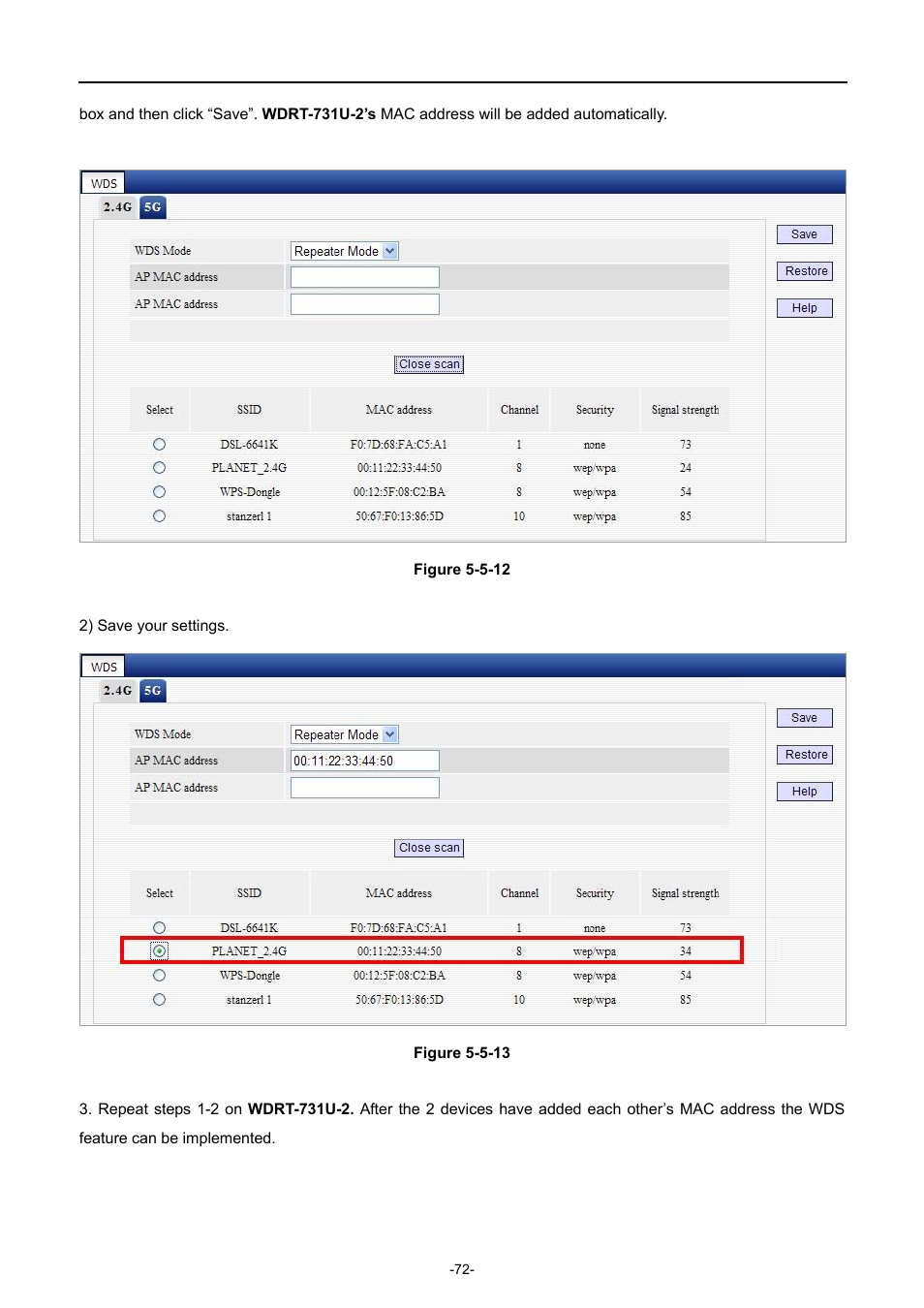Click first empty AP MAC address field, Figure 5-5-12
The image size is (924, 1308).
pos(365,277)
